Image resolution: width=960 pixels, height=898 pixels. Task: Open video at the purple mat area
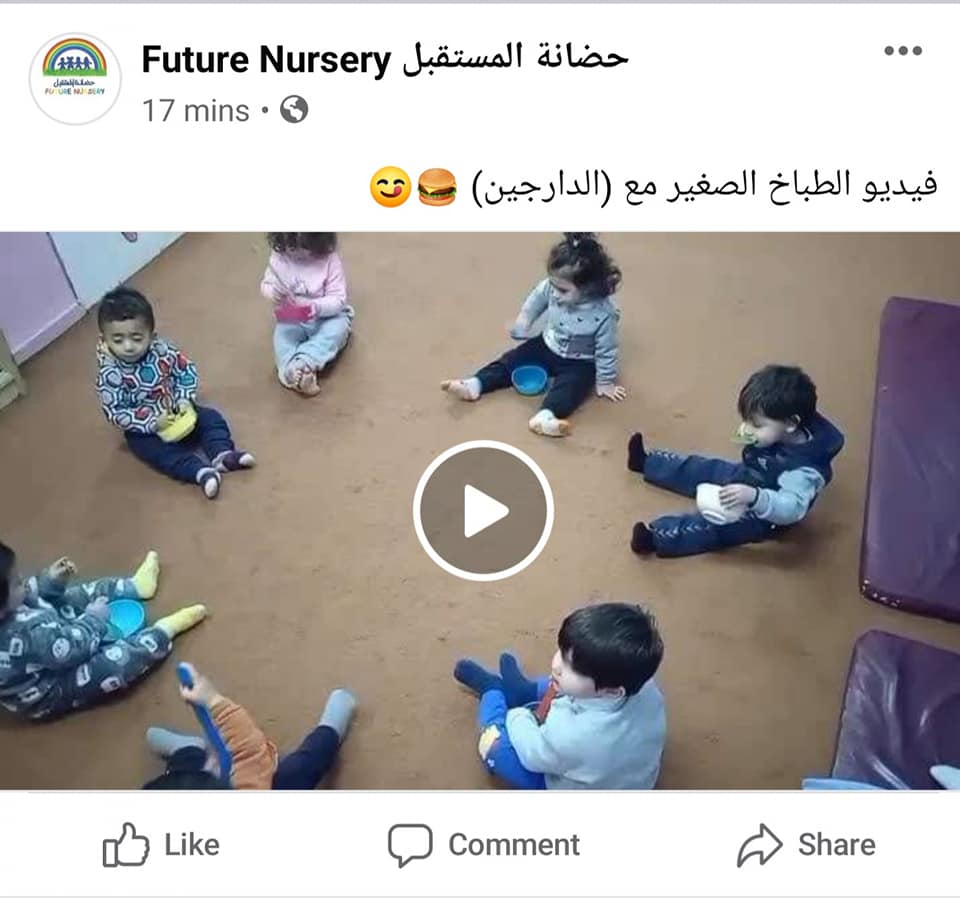(x=911, y=459)
